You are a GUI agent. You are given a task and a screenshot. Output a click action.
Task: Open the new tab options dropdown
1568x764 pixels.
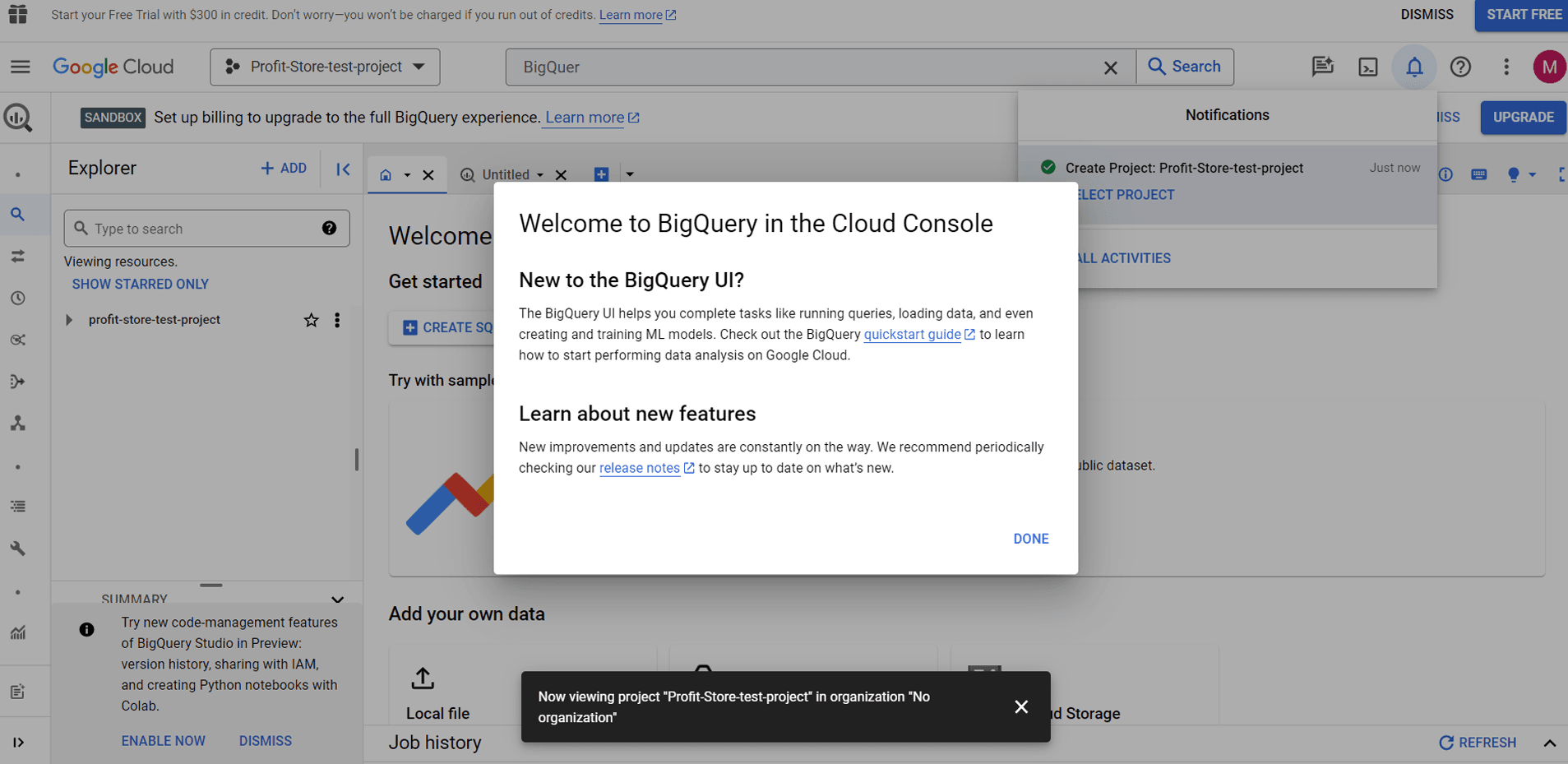point(630,174)
